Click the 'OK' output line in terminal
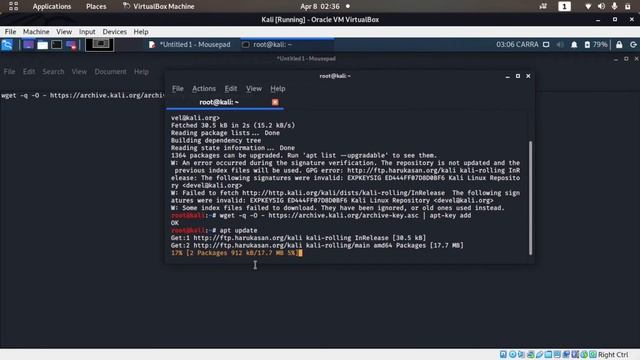Image resolution: width=640 pixels, height=360 pixels. [175, 223]
